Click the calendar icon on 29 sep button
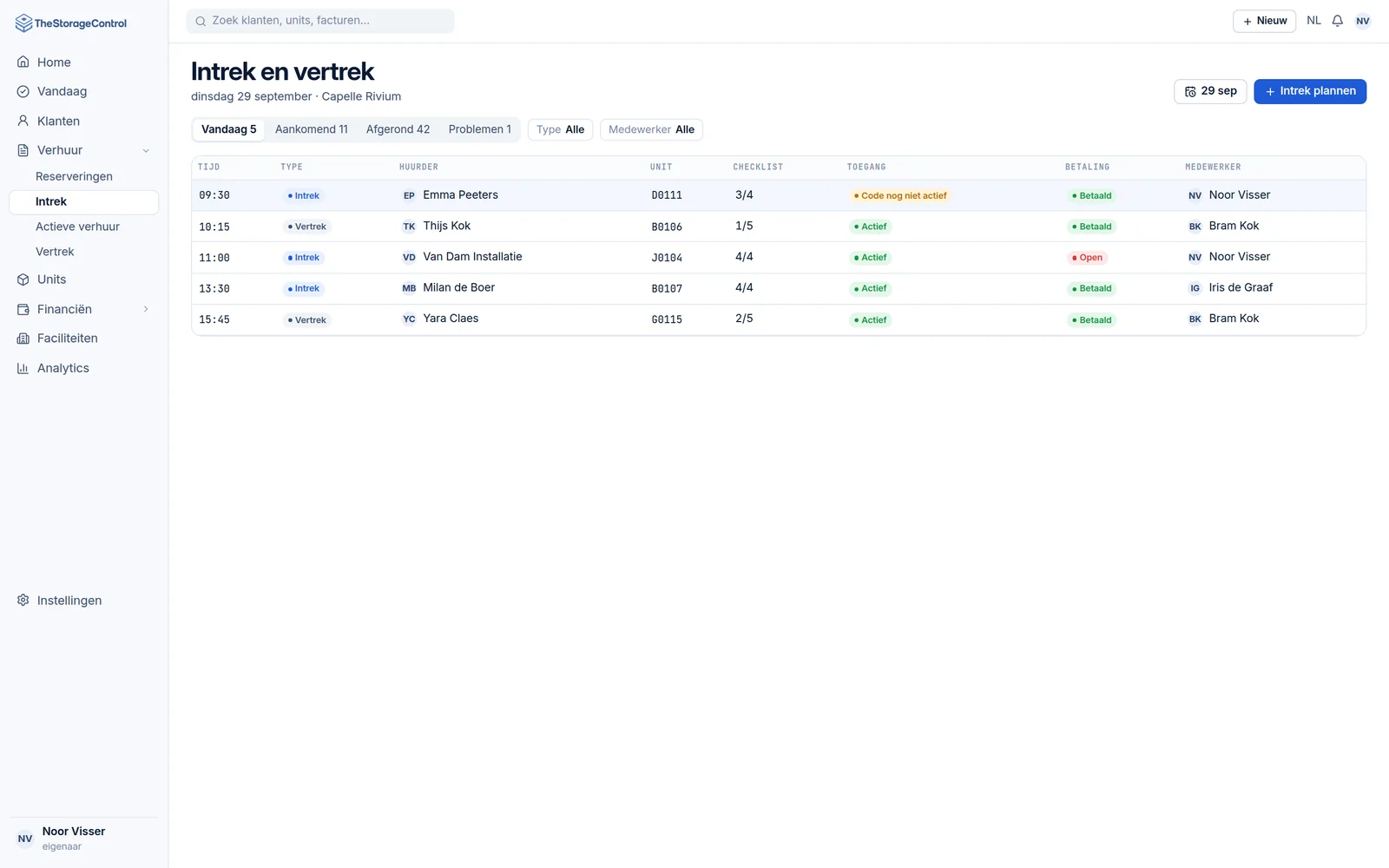The image size is (1389, 868). click(x=1190, y=91)
